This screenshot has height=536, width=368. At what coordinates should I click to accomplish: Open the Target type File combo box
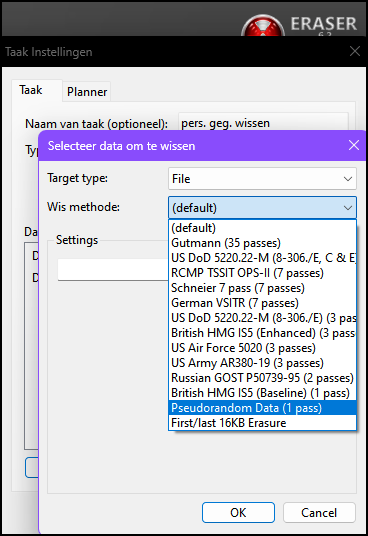[x=262, y=178]
